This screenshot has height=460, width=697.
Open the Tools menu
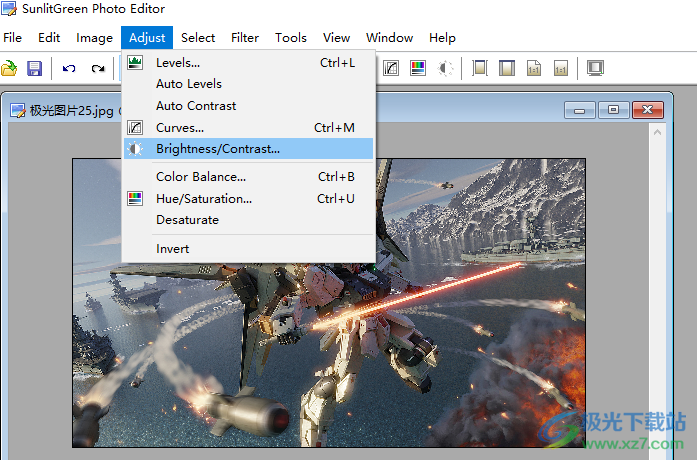tap(291, 38)
